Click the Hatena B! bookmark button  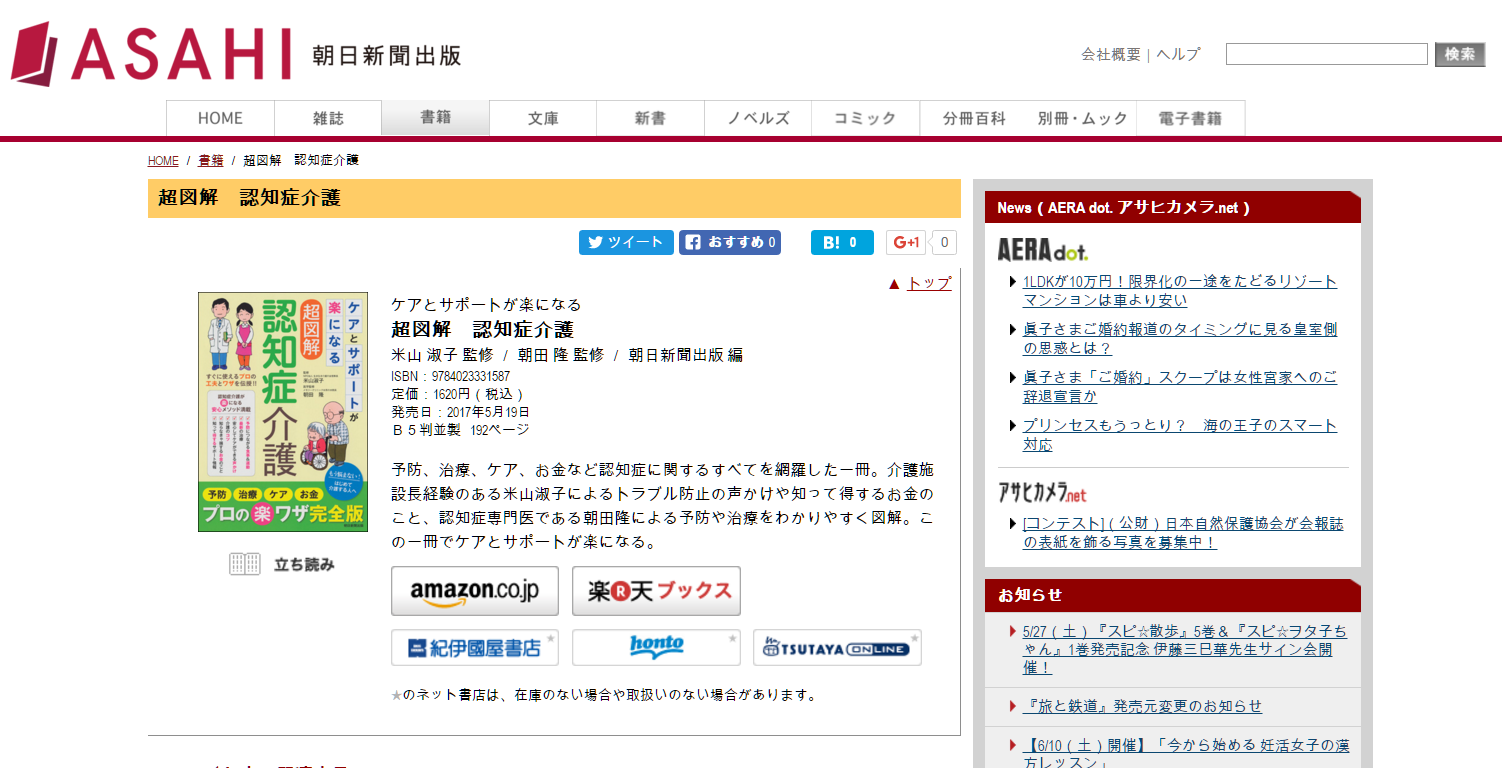pyautogui.click(x=842, y=242)
